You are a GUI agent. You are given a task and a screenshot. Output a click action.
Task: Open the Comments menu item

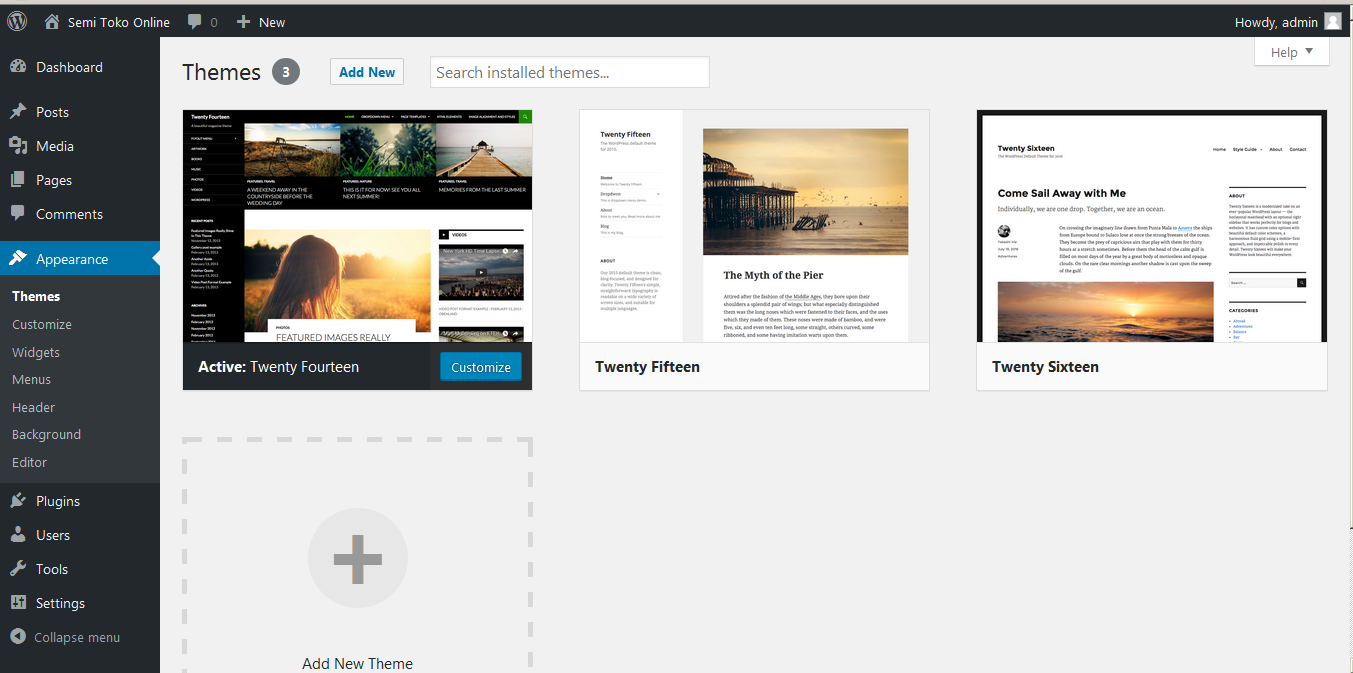(69, 214)
